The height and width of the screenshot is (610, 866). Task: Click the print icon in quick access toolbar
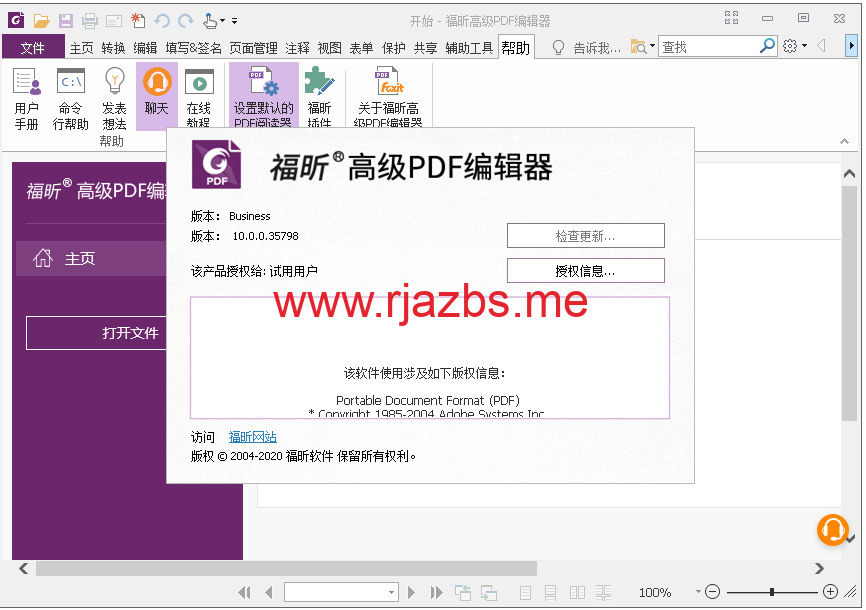coord(89,21)
